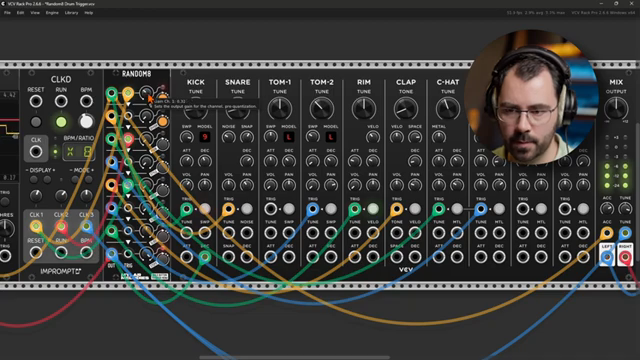Click the RIM TUNE knob
Viewport: 640px width, 360px height.
[364, 109]
